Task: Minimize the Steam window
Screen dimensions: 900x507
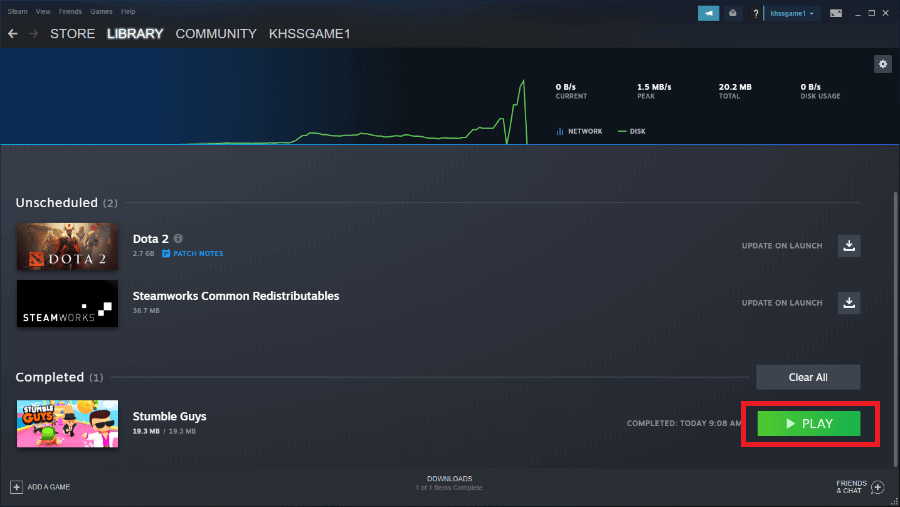Action: coord(858,13)
